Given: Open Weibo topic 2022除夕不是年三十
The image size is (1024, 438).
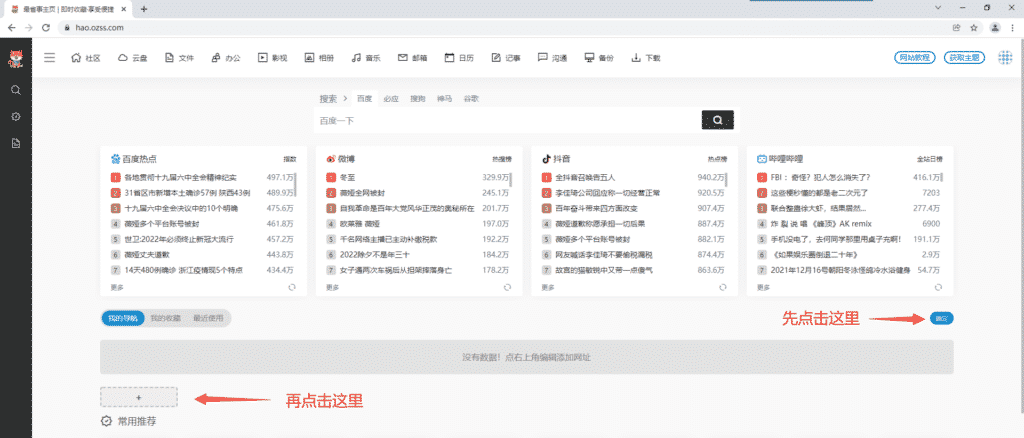Looking at the screenshot, I should (x=375, y=255).
